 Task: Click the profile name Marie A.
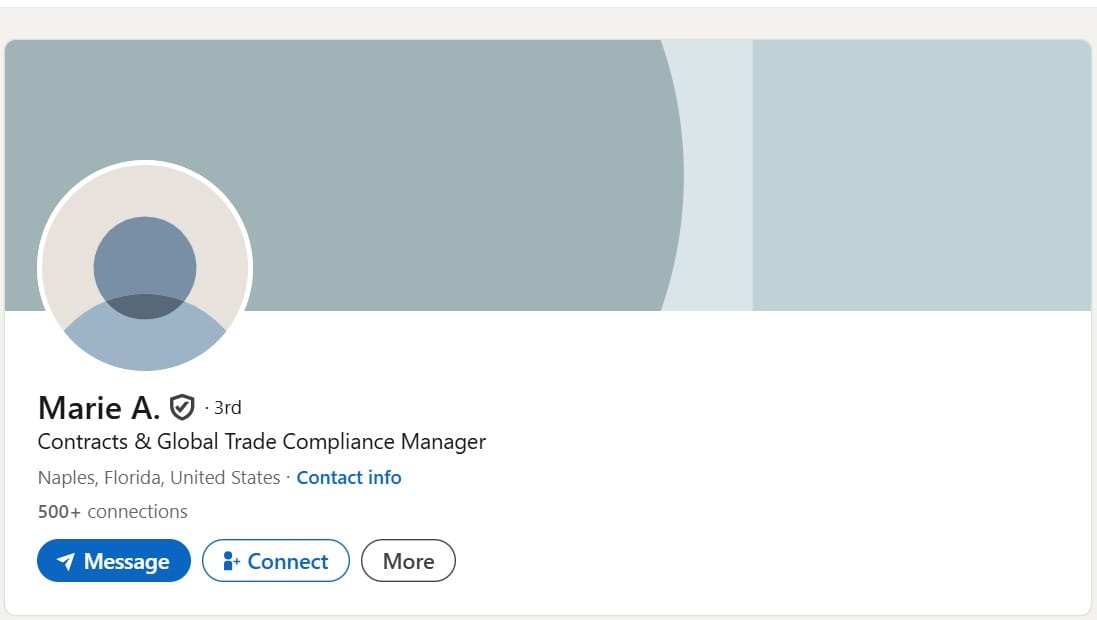99,408
